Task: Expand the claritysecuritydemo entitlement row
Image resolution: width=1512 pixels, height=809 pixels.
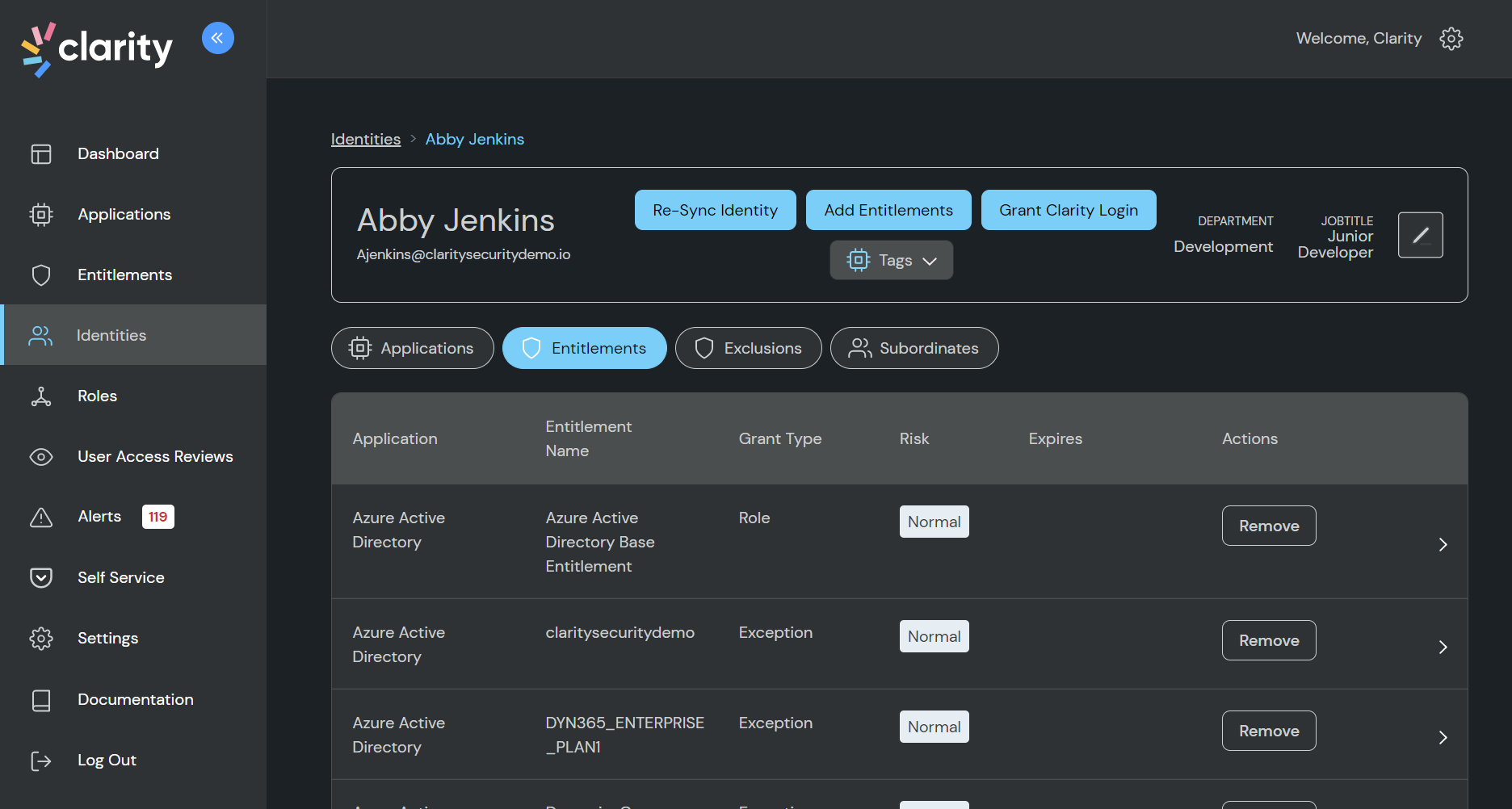Action: click(1443, 646)
